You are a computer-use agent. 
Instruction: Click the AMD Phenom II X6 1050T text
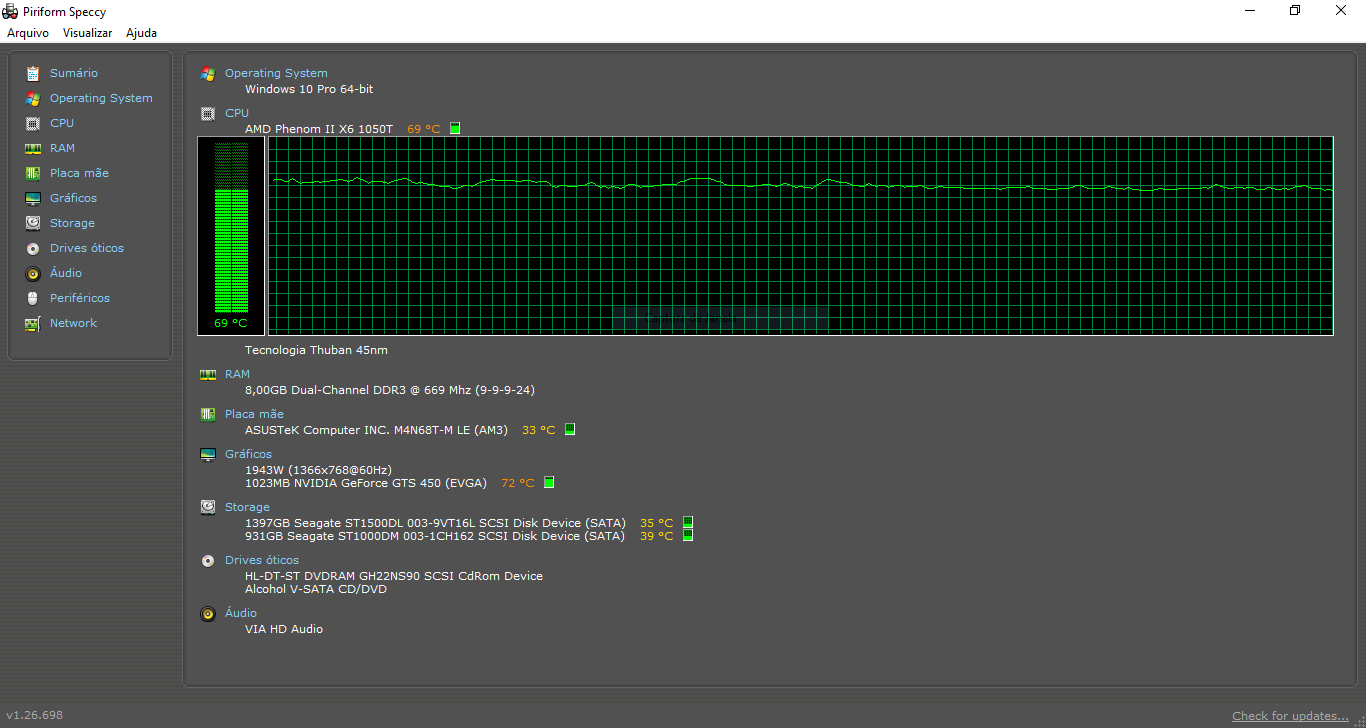tap(319, 129)
